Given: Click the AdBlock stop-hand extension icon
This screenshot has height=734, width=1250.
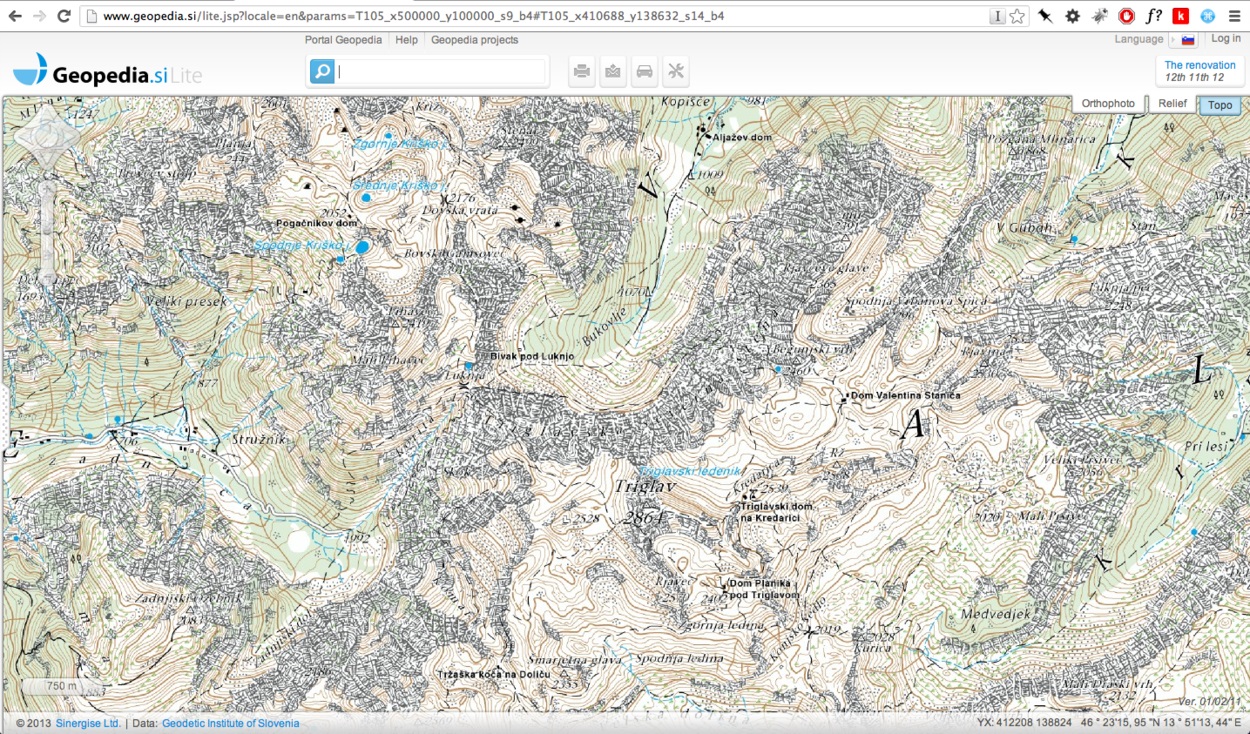Looking at the screenshot, I should [x=1126, y=16].
